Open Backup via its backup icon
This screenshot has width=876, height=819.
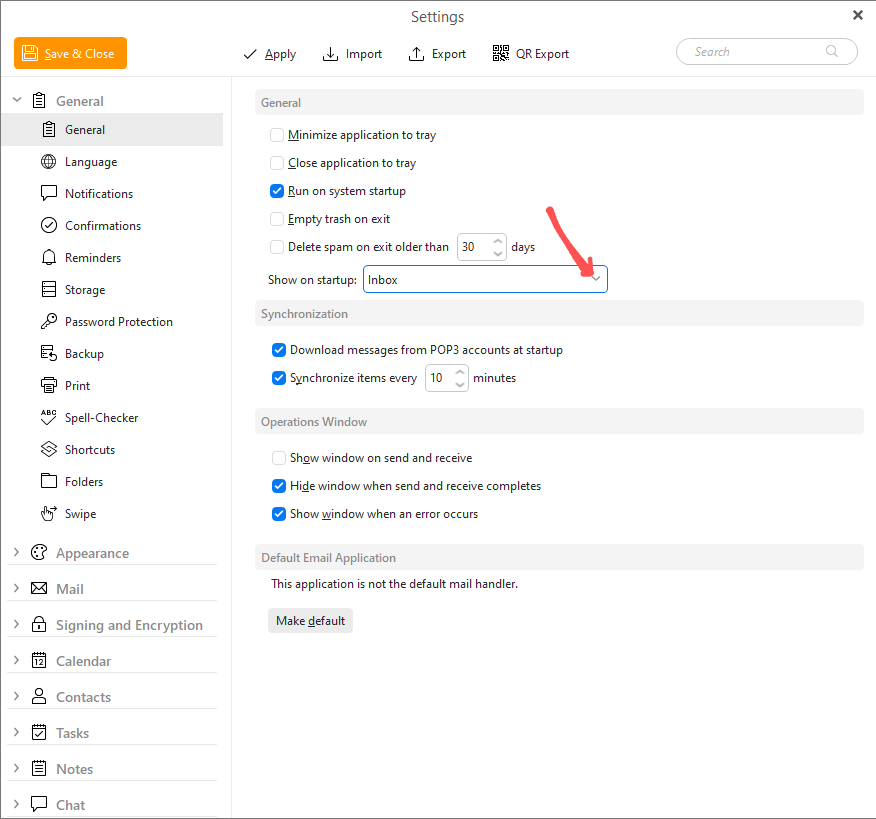(49, 353)
